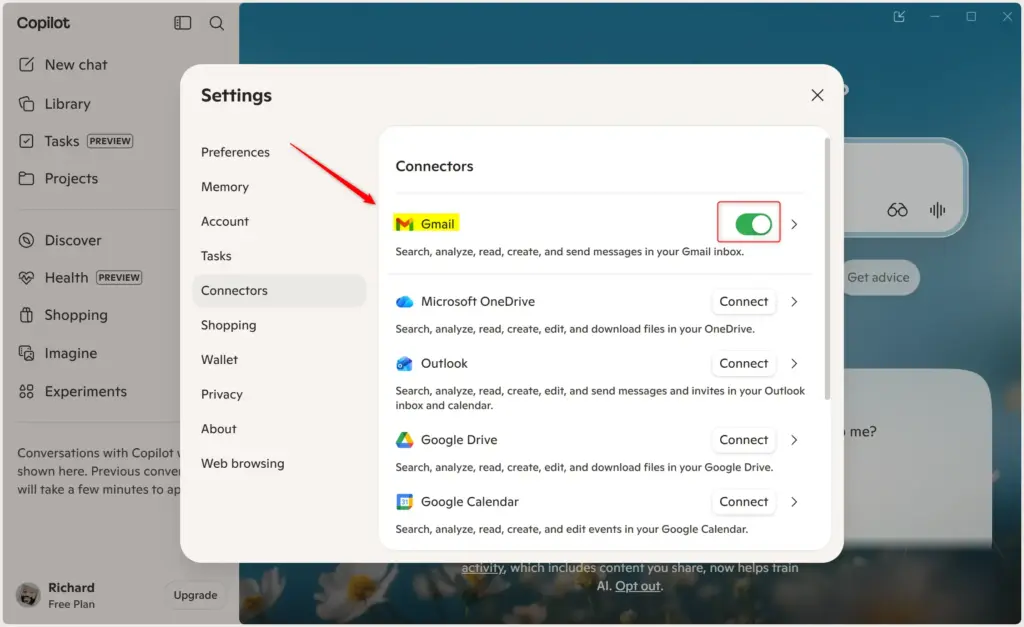
Task: Click the Microsoft OneDrive cloud icon
Action: pos(404,302)
